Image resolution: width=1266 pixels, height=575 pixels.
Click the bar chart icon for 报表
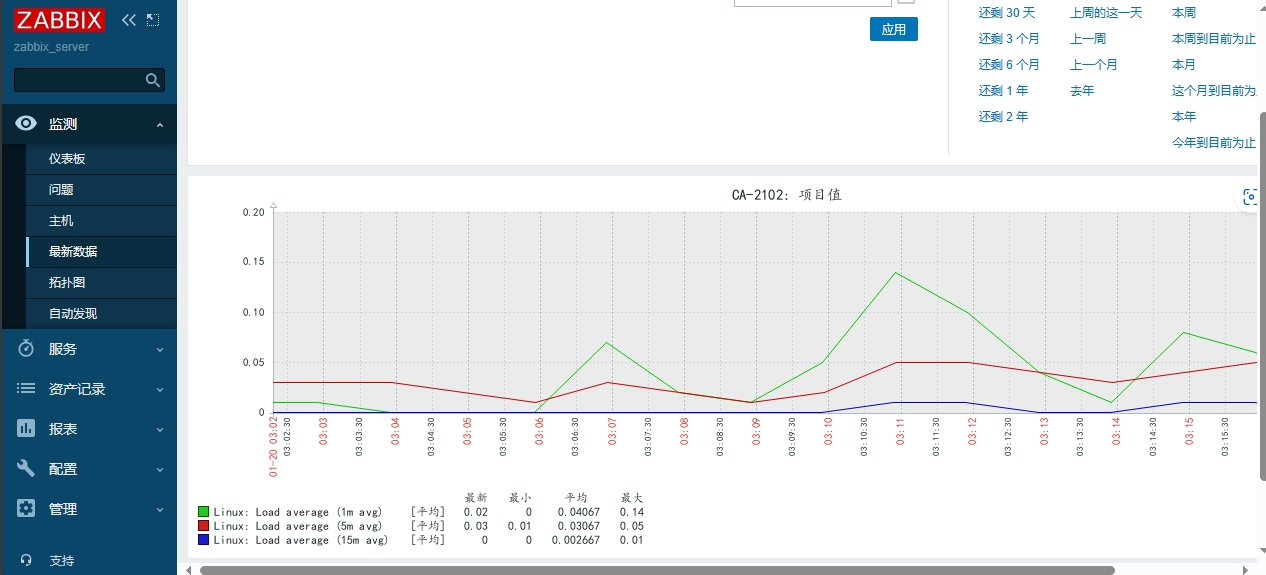click(27, 429)
